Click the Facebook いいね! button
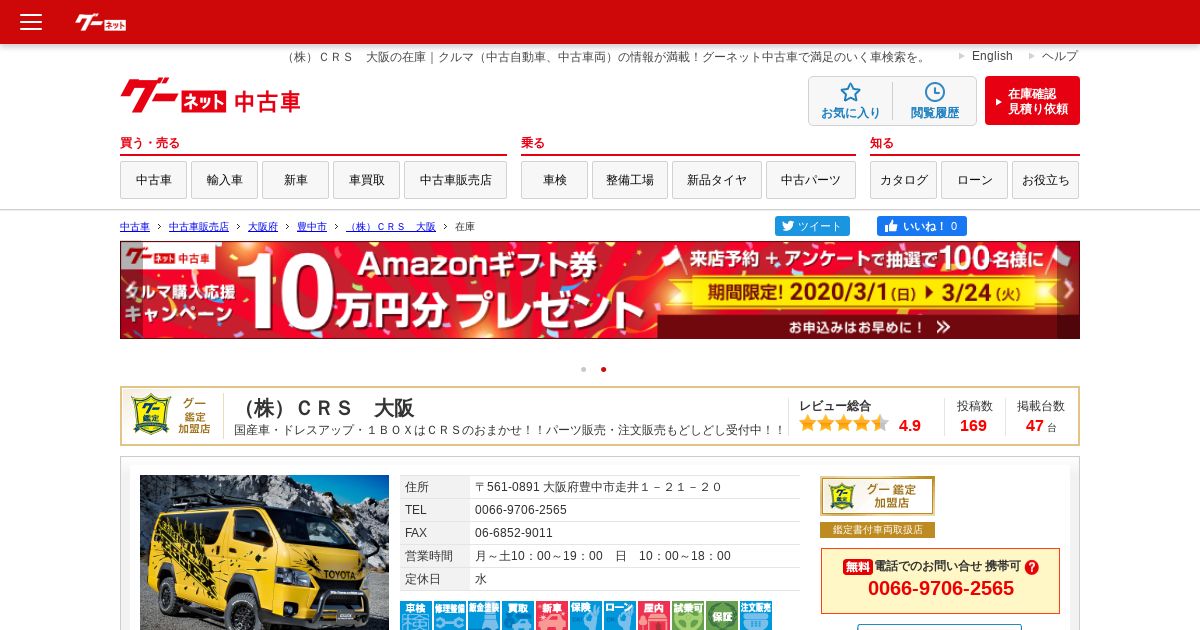The width and height of the screenshot is (1200, 630). coord(922,226)
